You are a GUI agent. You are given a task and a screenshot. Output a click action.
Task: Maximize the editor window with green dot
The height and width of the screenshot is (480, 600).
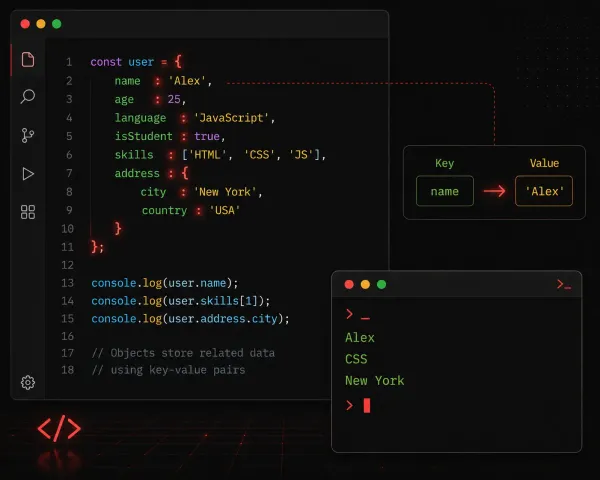point(57,24)
